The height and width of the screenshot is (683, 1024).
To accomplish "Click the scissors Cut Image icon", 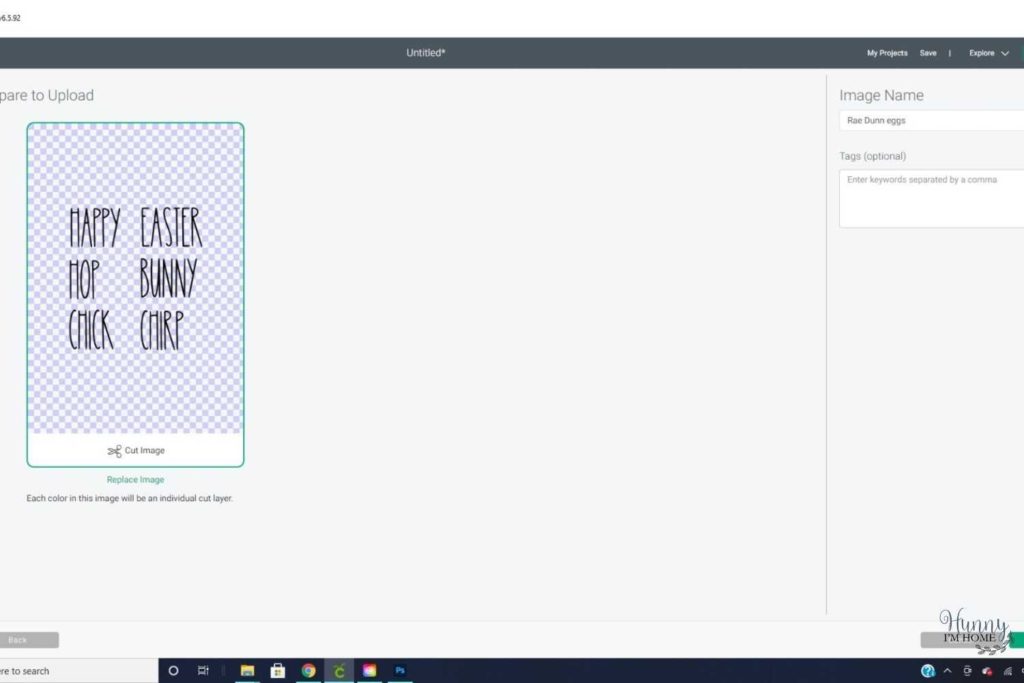I will [114, 451].
